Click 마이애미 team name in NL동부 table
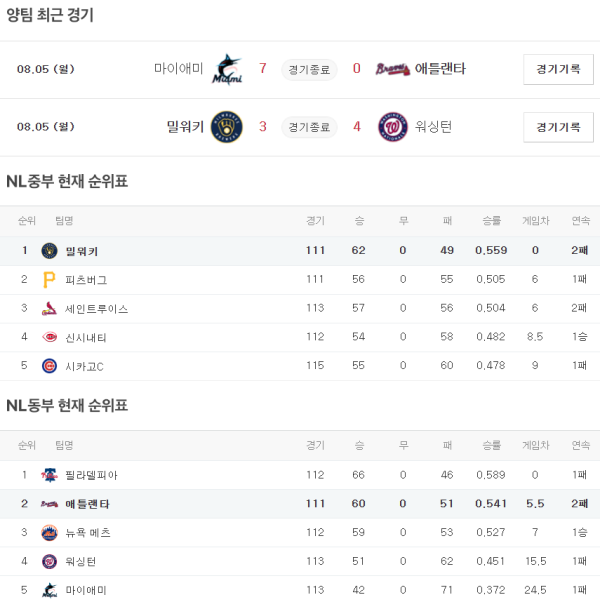600x602 pixels. point(85,591)
